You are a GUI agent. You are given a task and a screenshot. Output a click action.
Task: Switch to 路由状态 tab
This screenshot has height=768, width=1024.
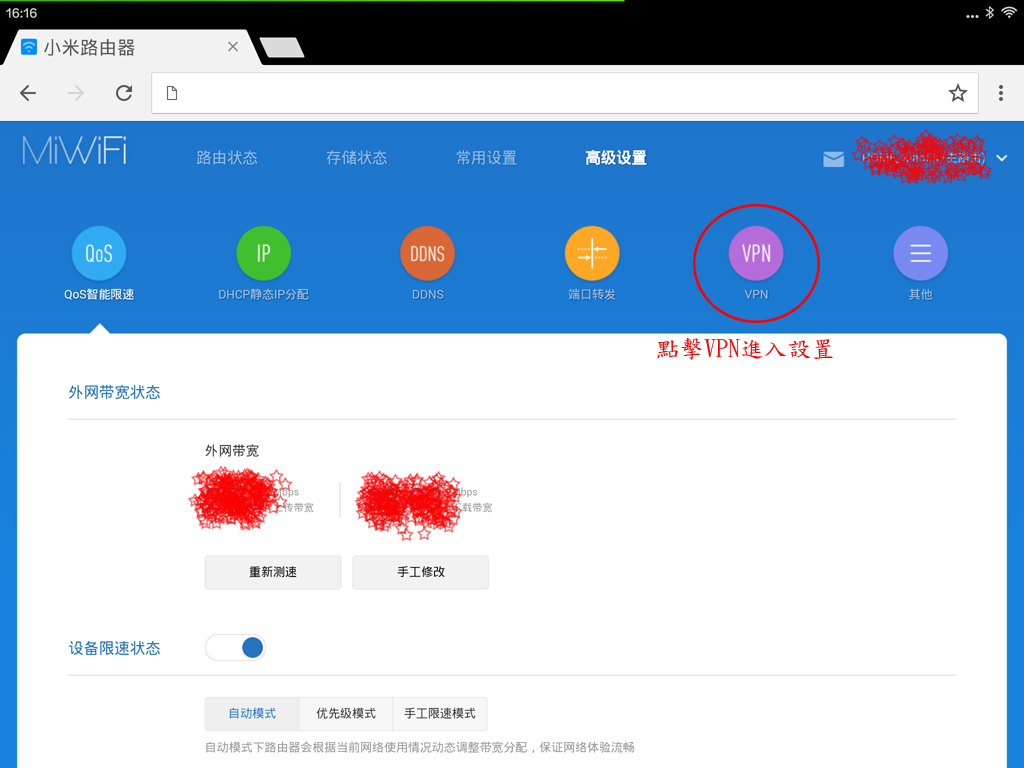click(x=227, y=158)
